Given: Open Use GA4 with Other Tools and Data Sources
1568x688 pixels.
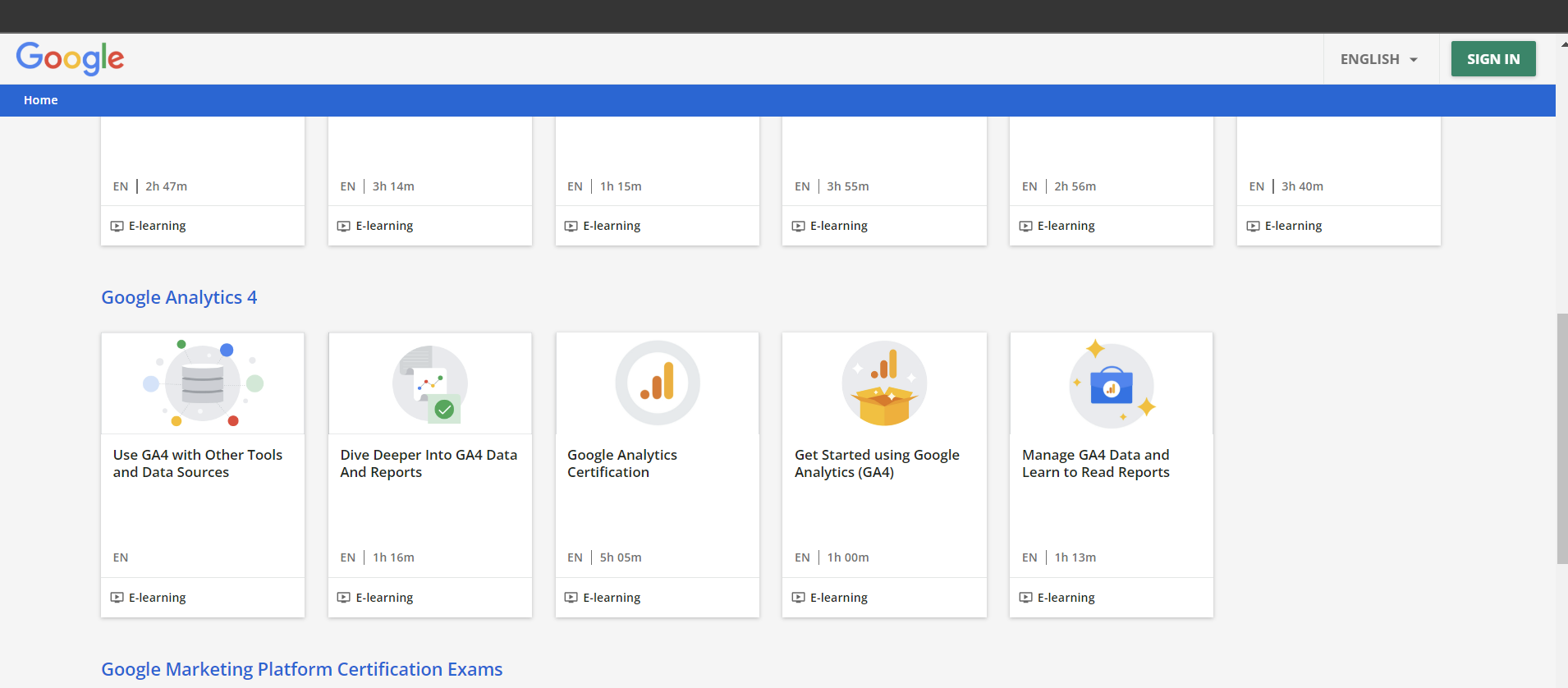Looking at the screenshot, I should tap(198, 463).
